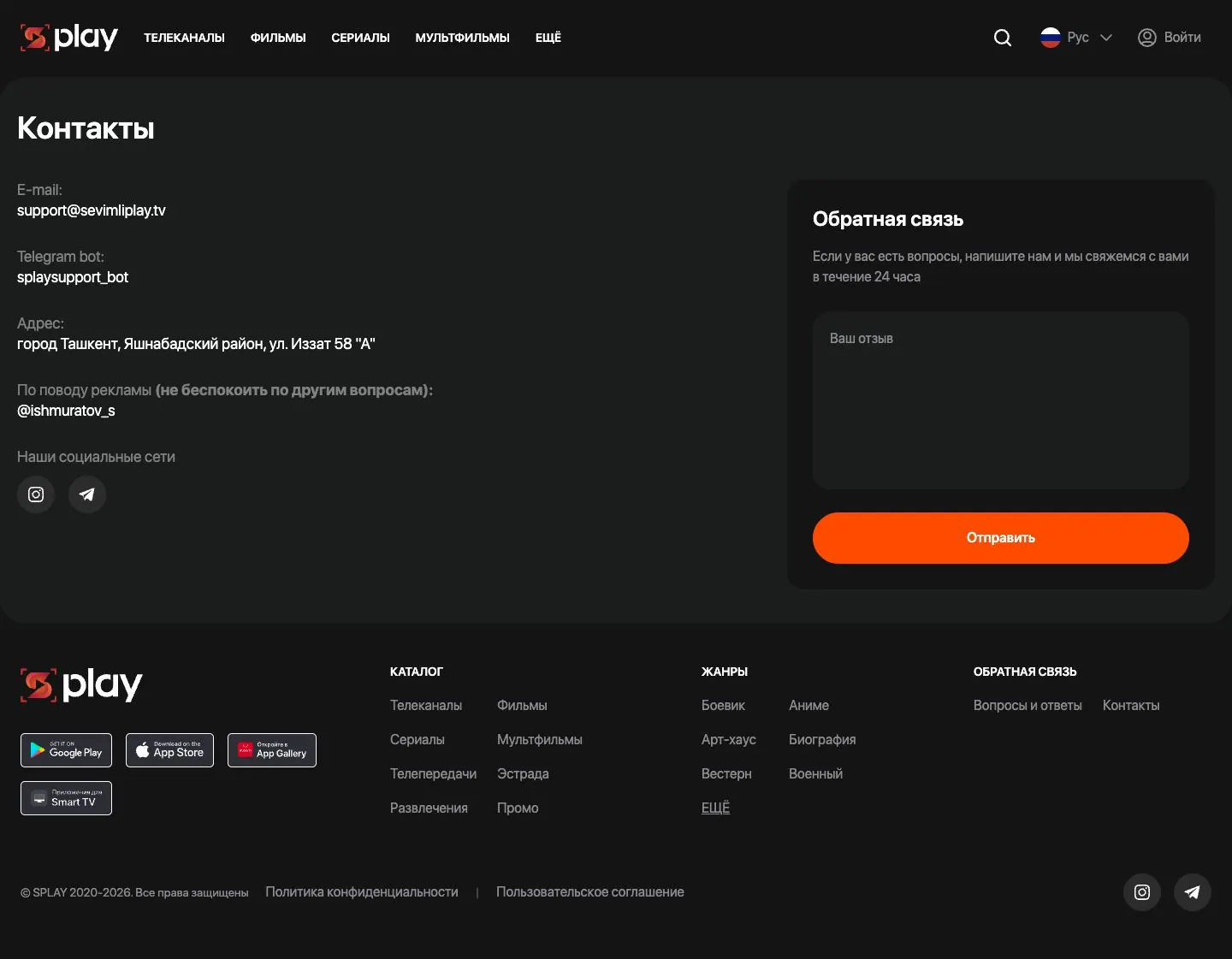Open Промо in the footer catalog
The width and height of the screenshot is (1232, 959).
[518, 808]
